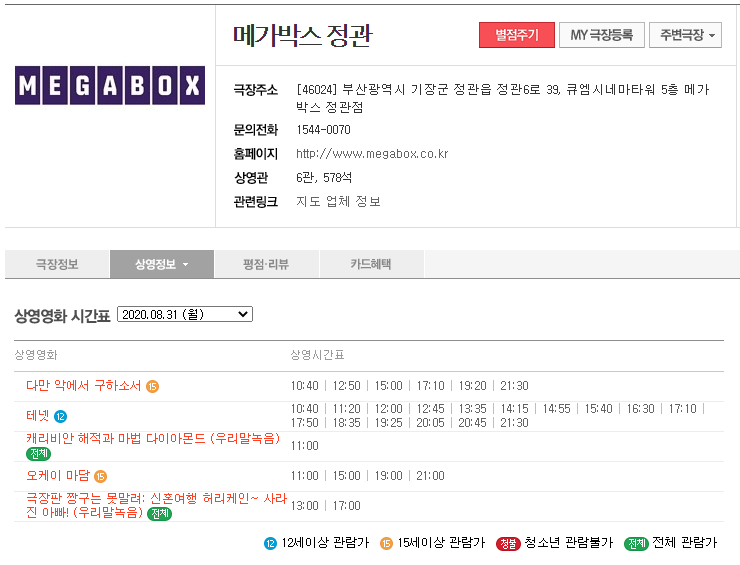The image size is (740, 565).
Task: Click the phone number 1544-0070
Action: pos(323,130)
